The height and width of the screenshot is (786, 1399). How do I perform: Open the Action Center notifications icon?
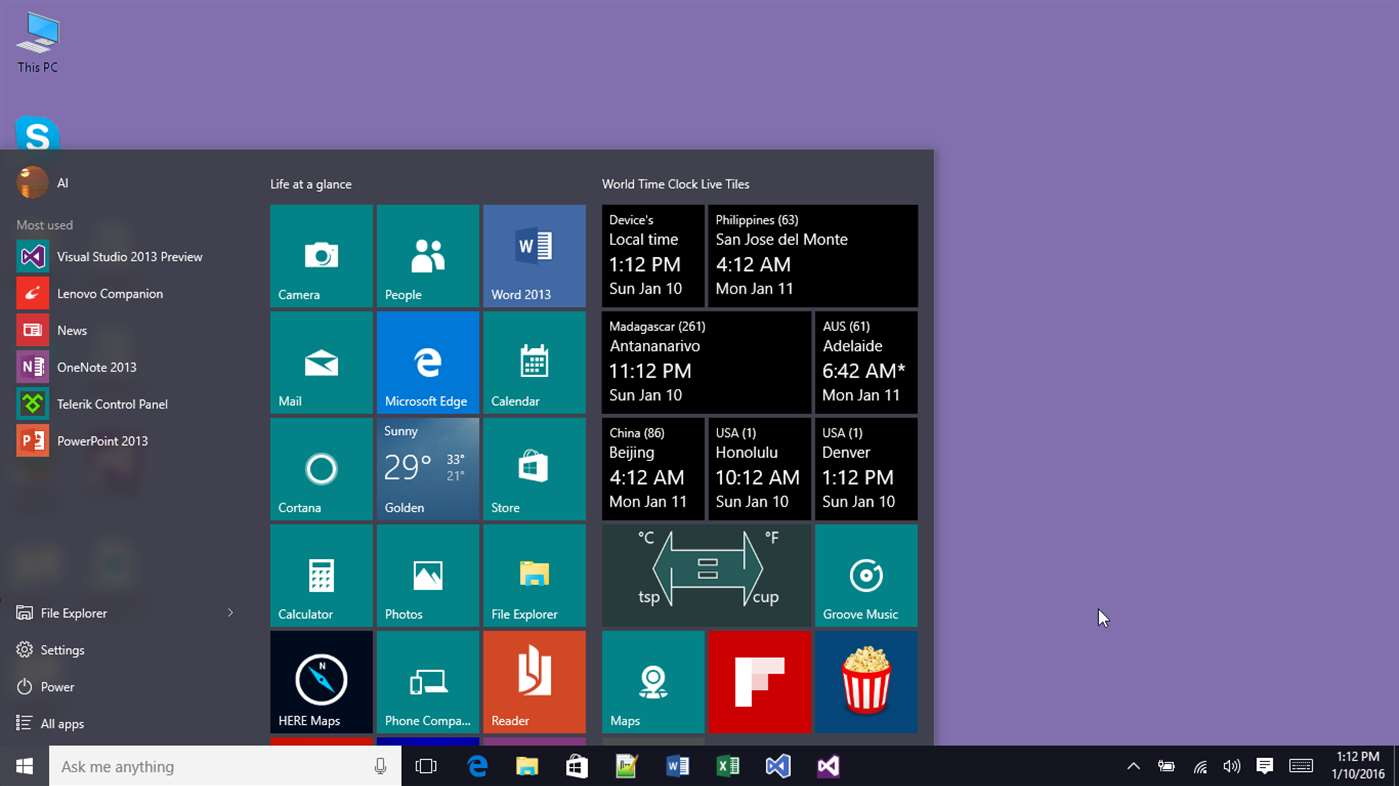tap(1265, 766)
